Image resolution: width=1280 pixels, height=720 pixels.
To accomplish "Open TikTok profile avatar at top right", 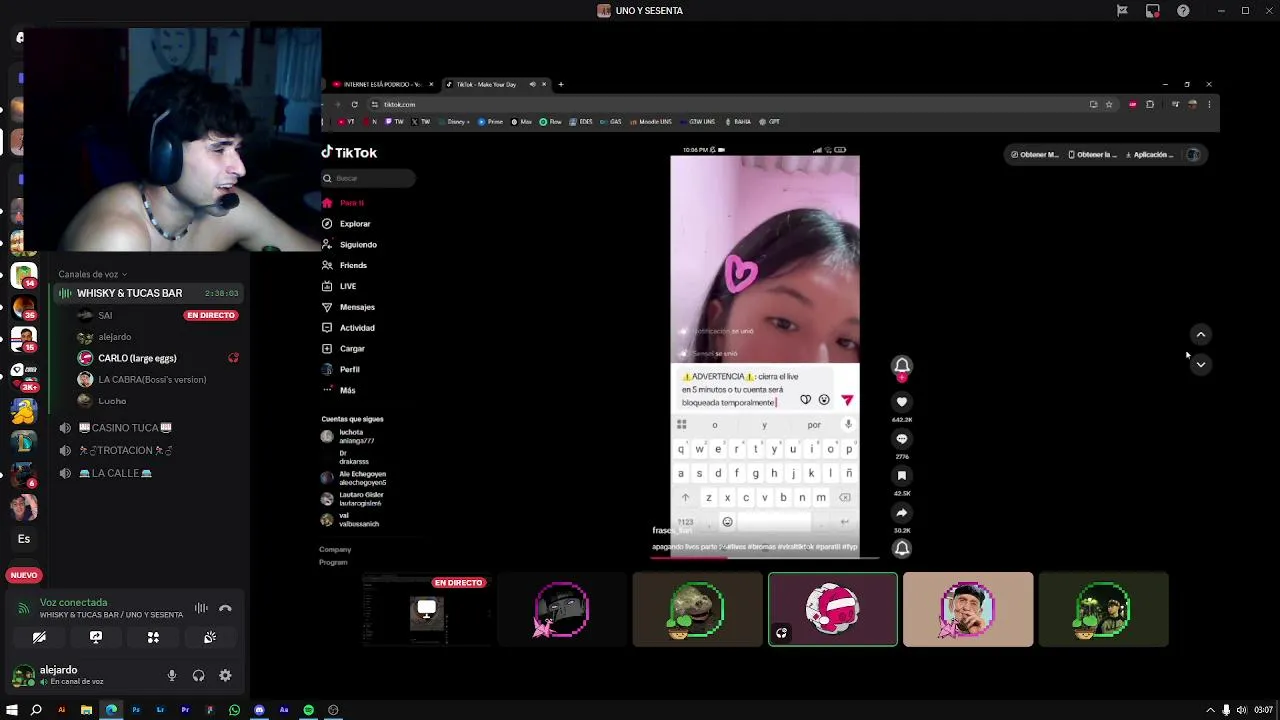I will (1193, 155).
